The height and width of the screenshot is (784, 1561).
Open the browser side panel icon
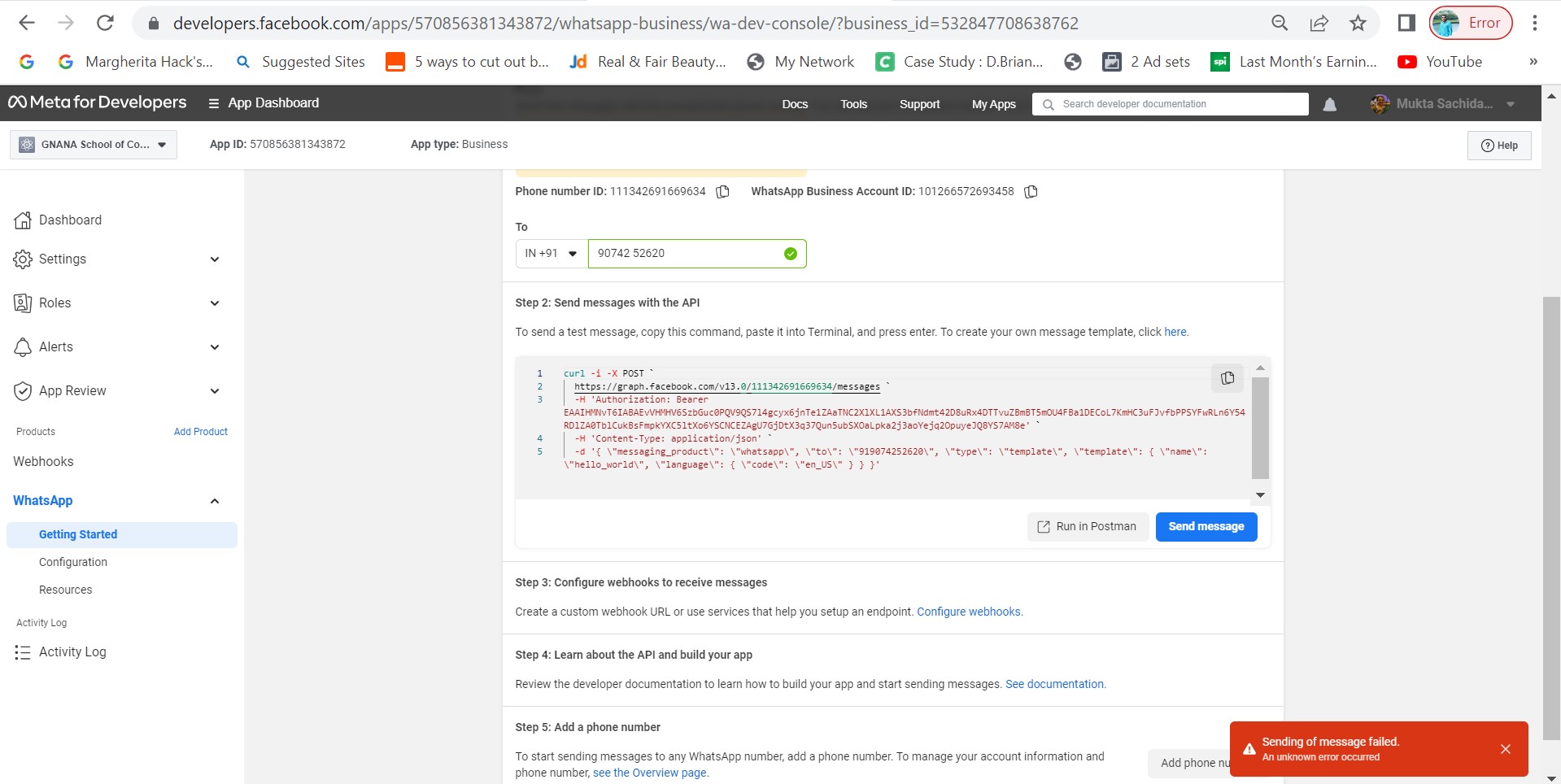[x=1406, y=23]
